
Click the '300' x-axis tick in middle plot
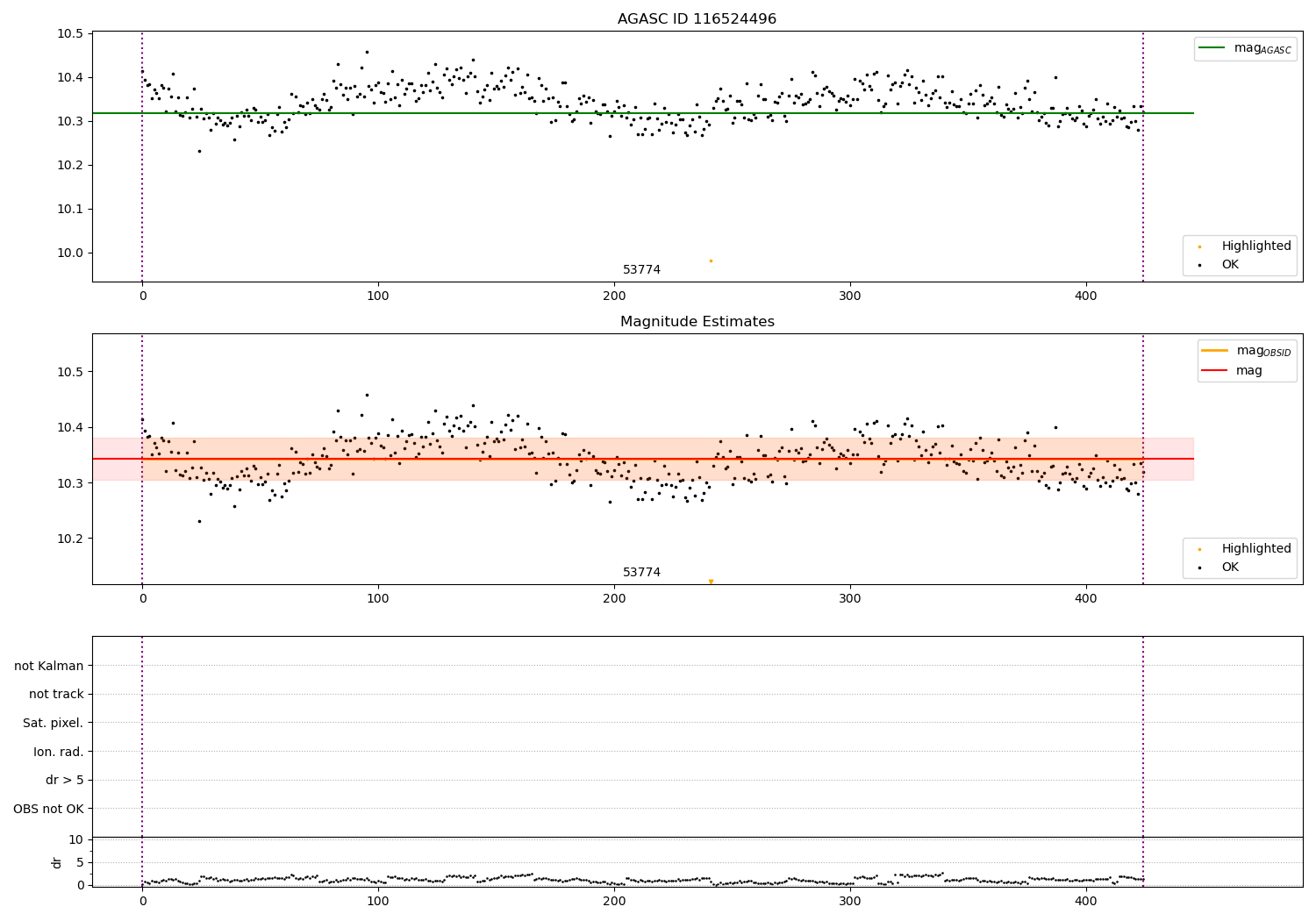click(850, 599)
